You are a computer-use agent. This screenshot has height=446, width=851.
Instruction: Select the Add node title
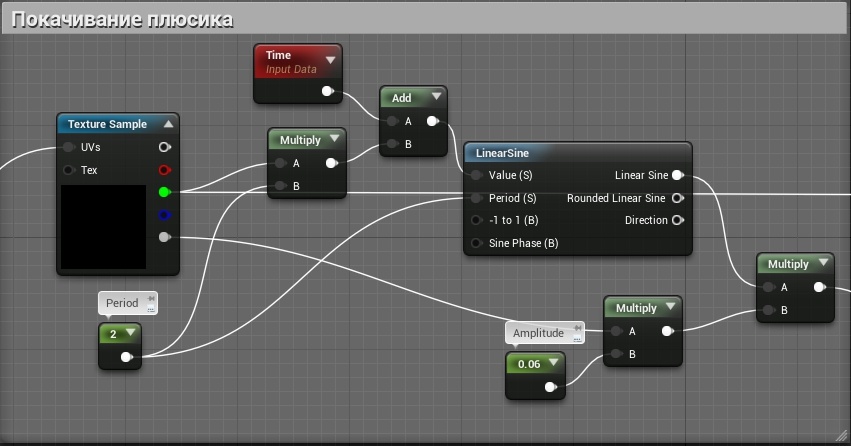coord(402,98)
